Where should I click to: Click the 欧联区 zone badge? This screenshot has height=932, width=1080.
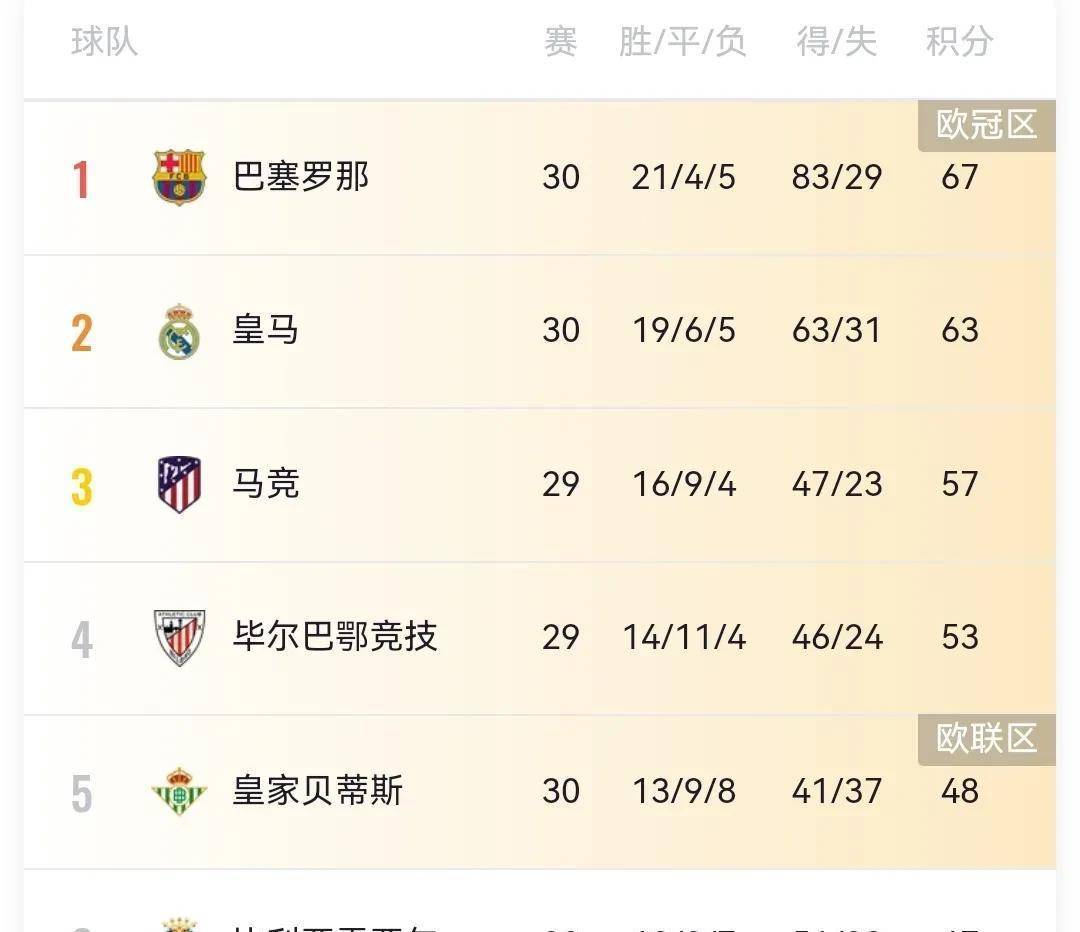tap(986, 739)
